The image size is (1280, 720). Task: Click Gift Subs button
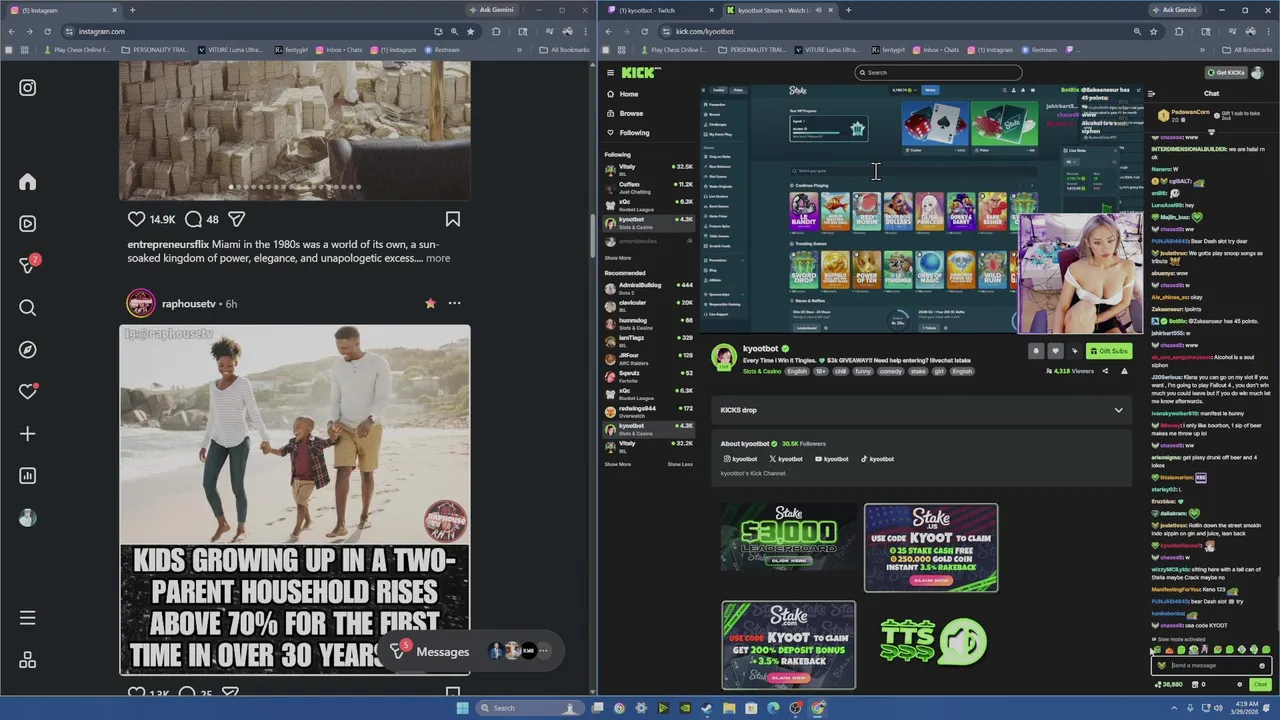(1109, 351)
